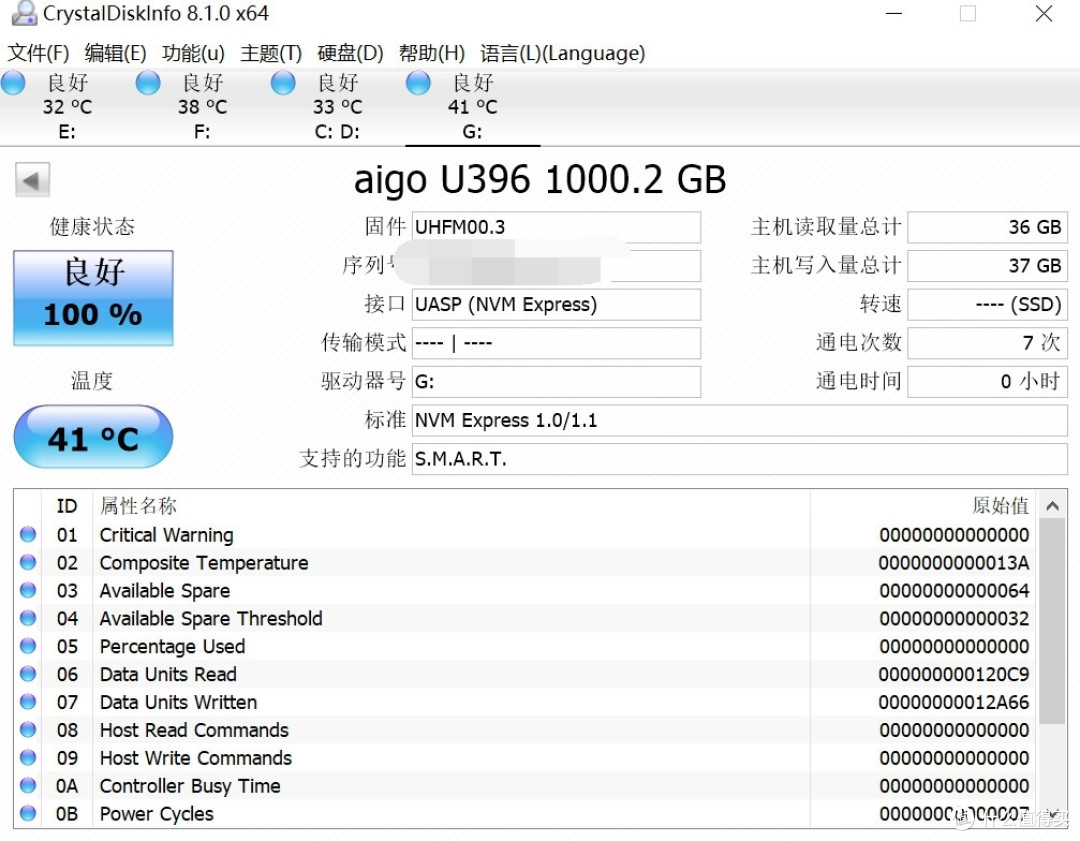
Task: Click the blue health dot beside Critical Warning
Action: (x=27, y=534)
